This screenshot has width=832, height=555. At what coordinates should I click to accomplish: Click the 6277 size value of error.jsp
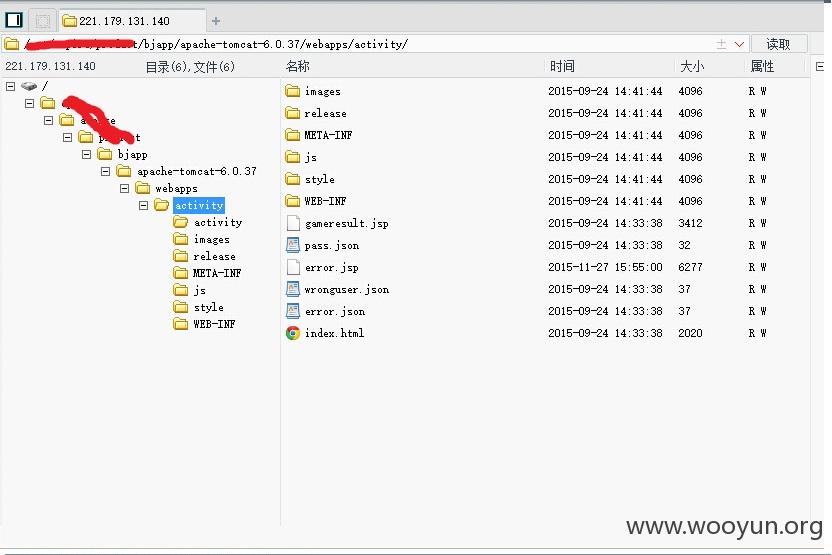[x=690, y=267]
